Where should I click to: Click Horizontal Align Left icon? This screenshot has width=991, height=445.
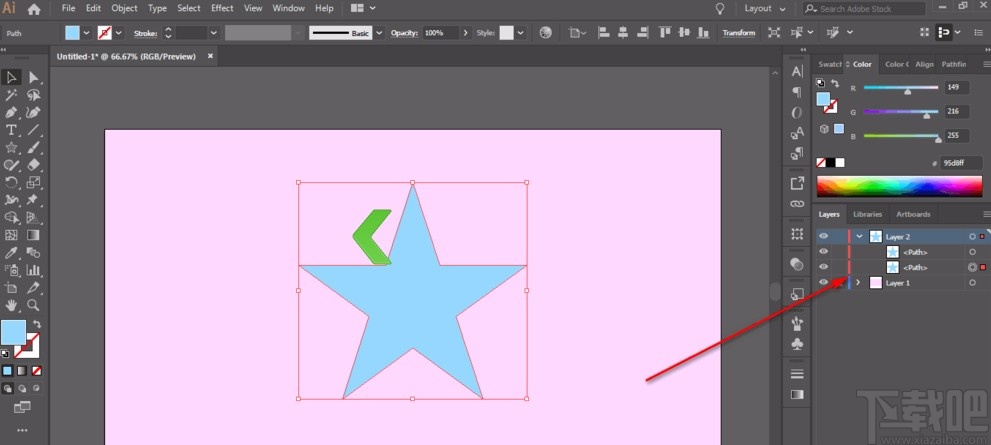(x=603, y=33)
